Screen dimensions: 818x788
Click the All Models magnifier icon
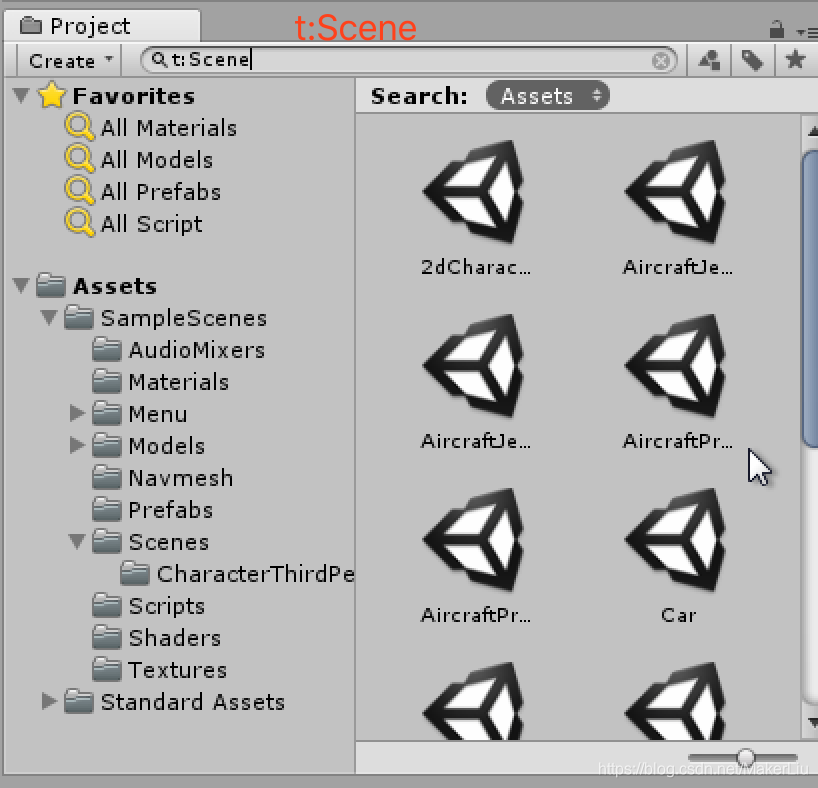tap(80, 159)
